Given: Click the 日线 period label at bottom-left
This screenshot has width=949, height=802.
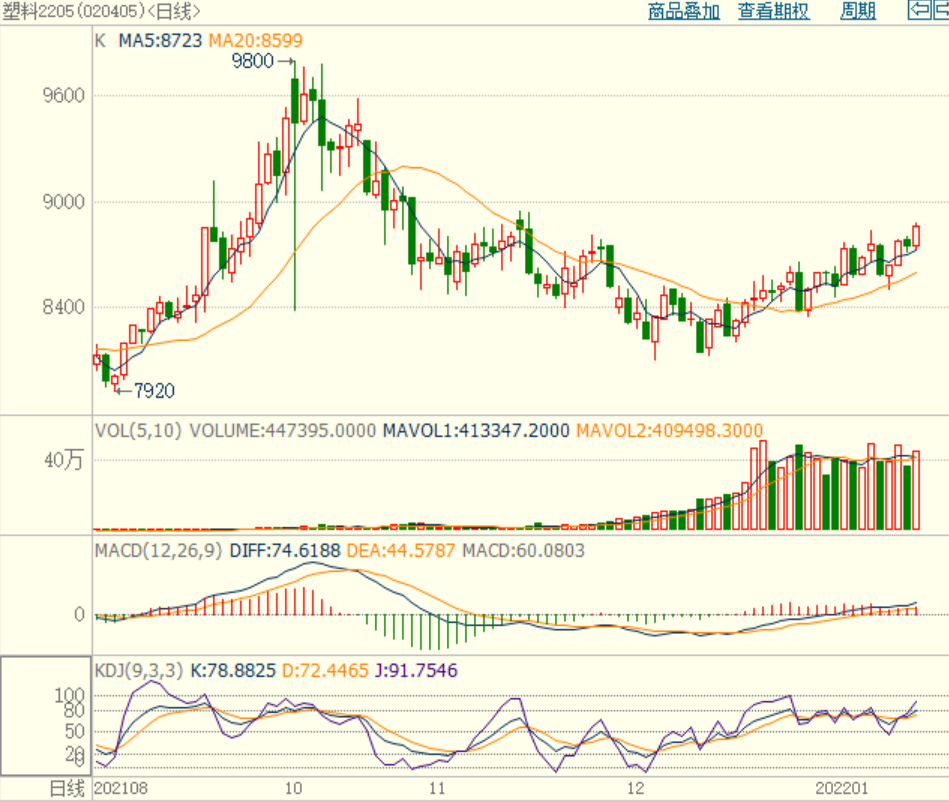Looking at the screenshot, I should [67, 790].
